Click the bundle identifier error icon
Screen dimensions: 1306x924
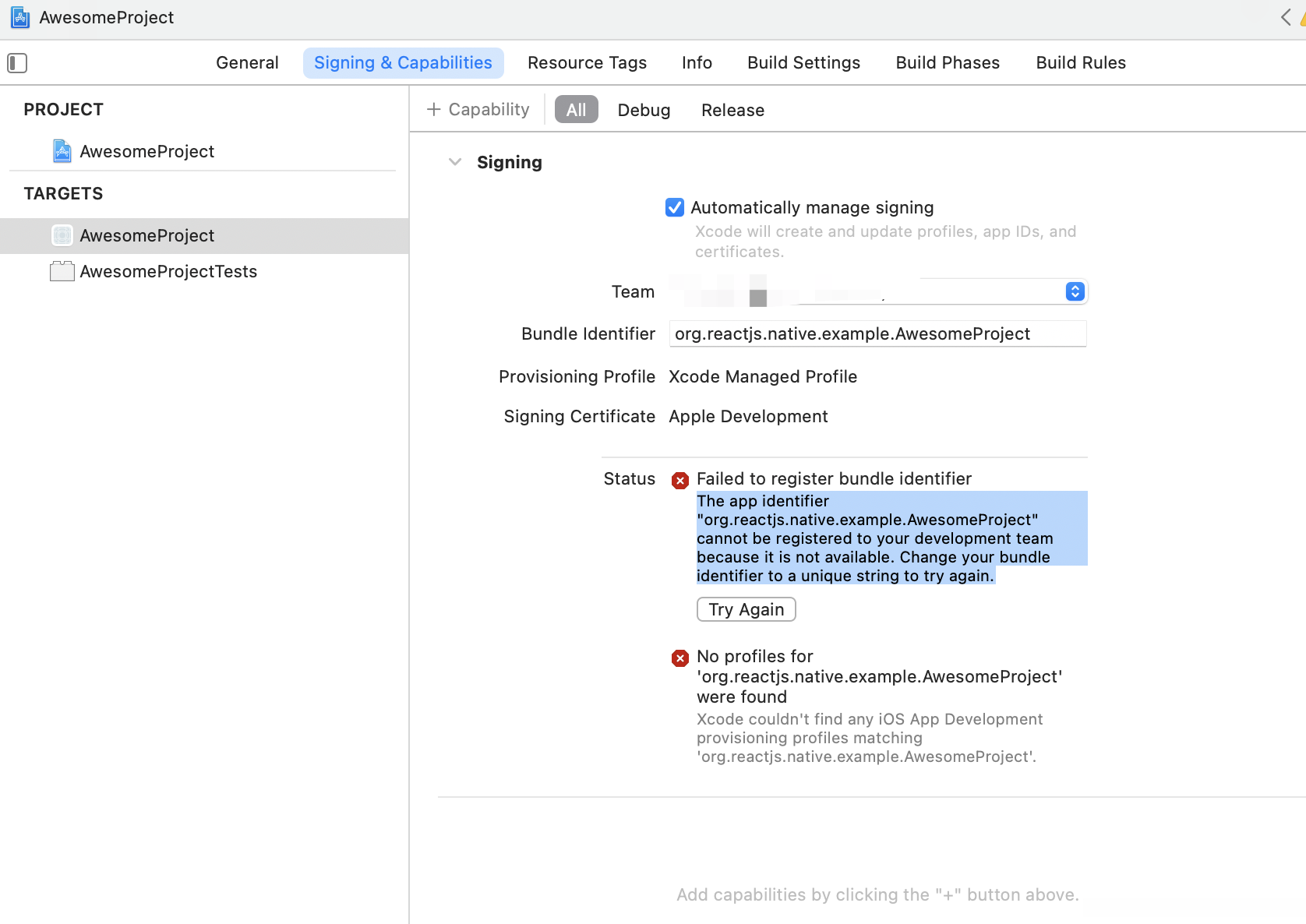pyautogui.click(x=680, y=480)
